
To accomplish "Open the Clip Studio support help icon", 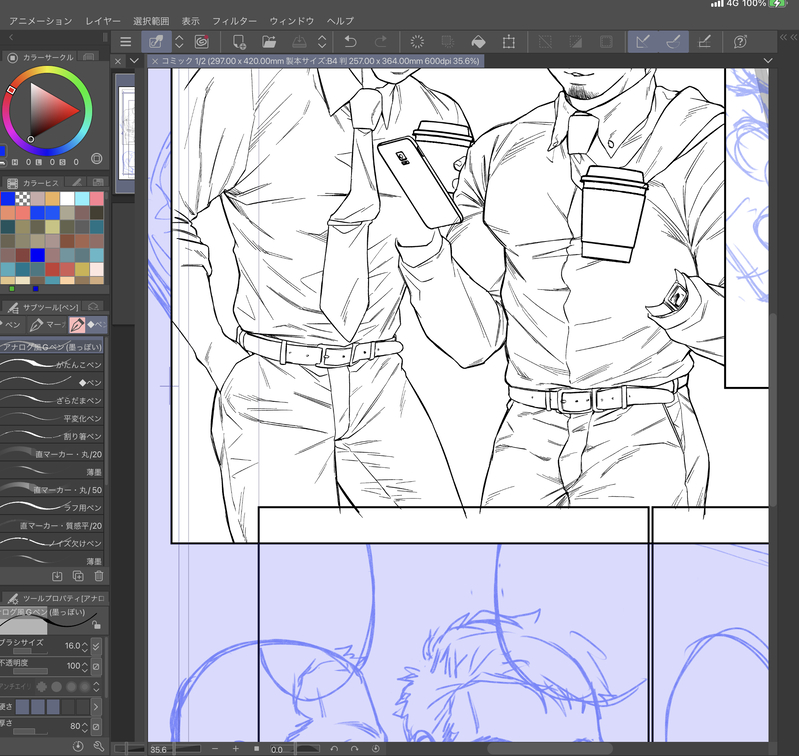I will 740,42.
